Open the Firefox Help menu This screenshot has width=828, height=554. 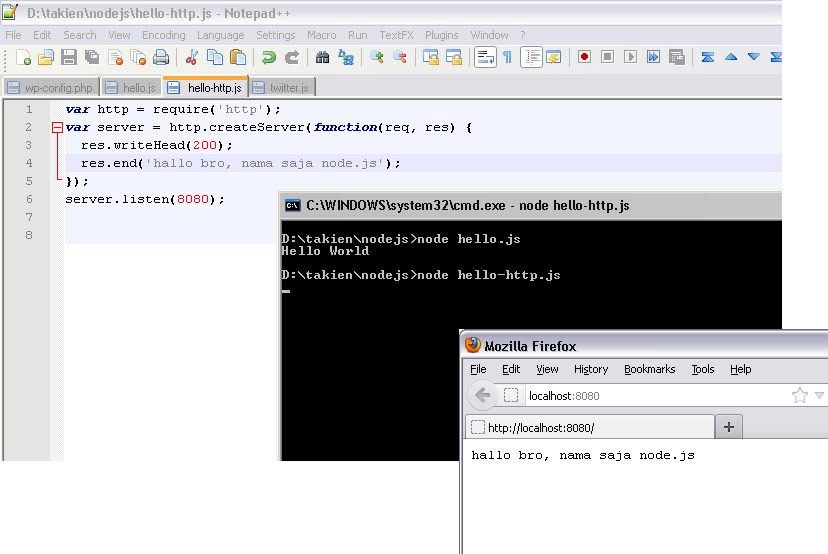740,369
